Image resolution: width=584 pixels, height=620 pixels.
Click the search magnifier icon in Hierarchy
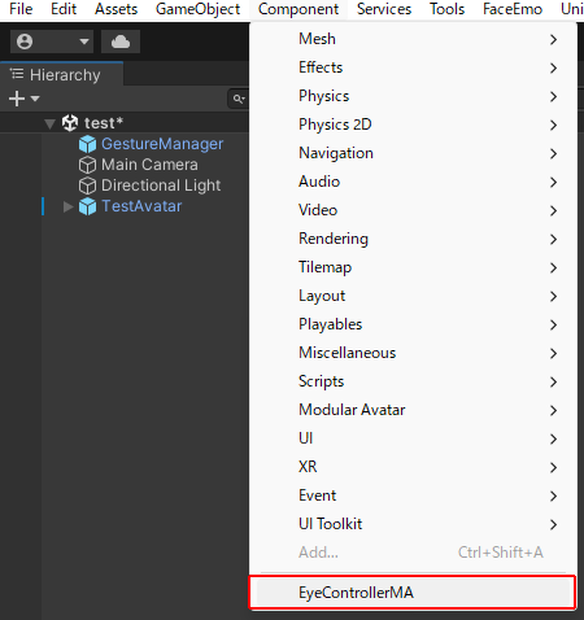pos(238,99)
